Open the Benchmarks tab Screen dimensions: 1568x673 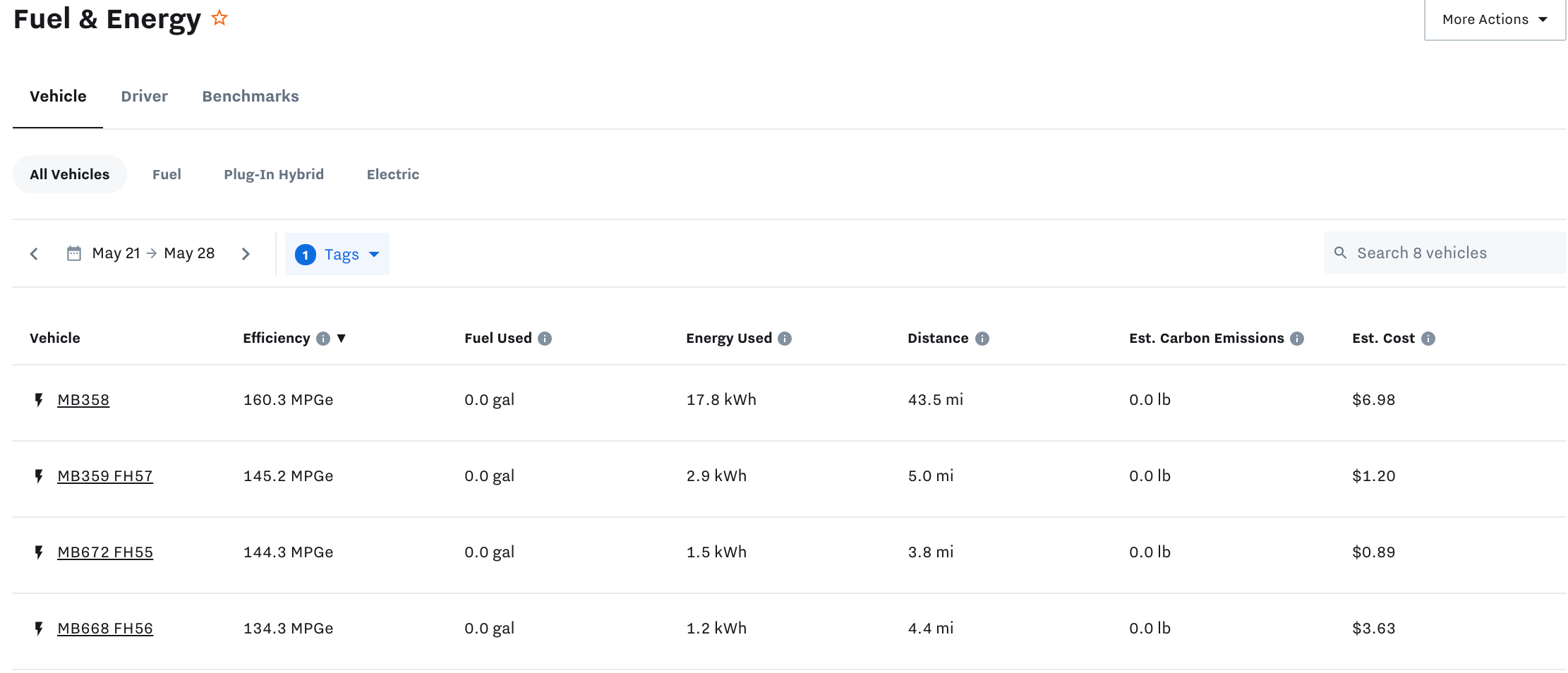coord(251,96)
